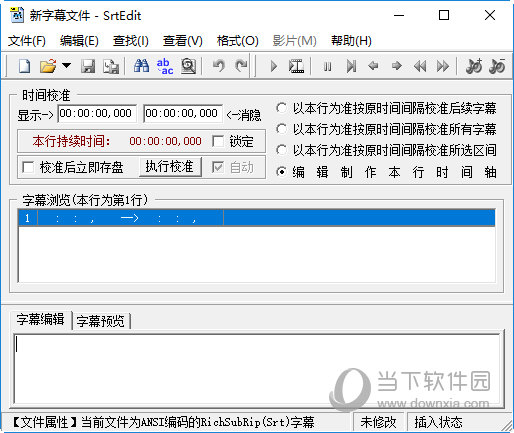Viewport: 514px width, 433px height.
Task: Click the right arrow toolbar icon
Action: [397, 66]
